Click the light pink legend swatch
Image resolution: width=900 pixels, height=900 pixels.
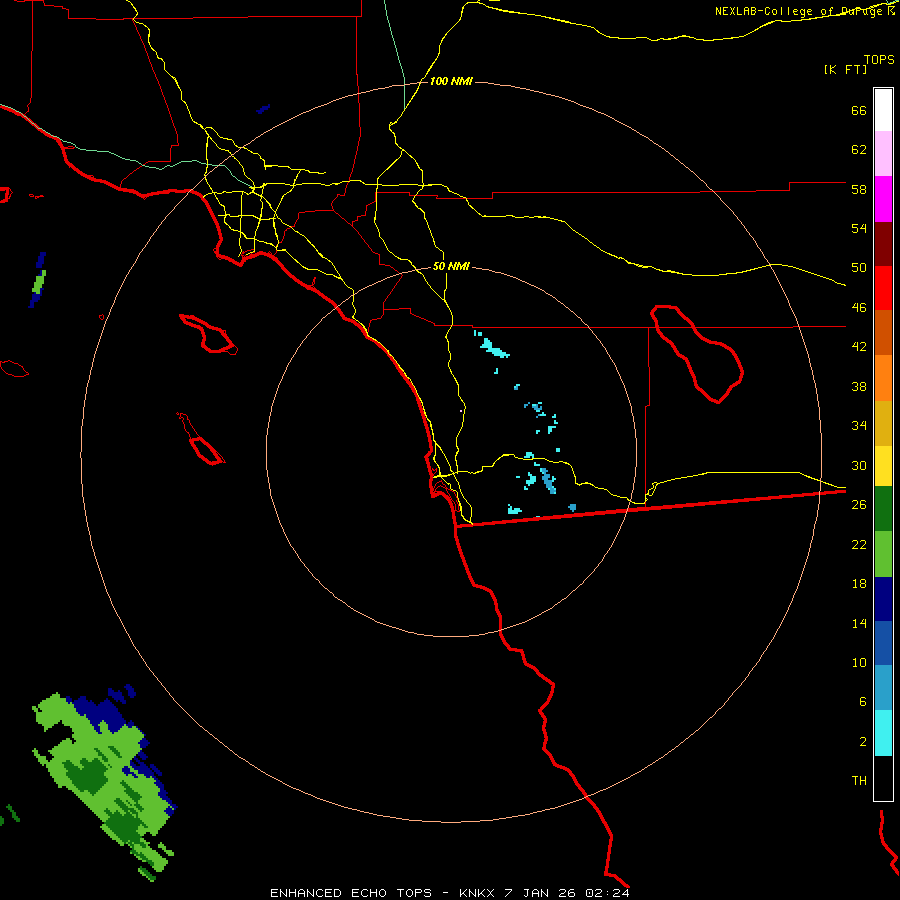[883, 154]
